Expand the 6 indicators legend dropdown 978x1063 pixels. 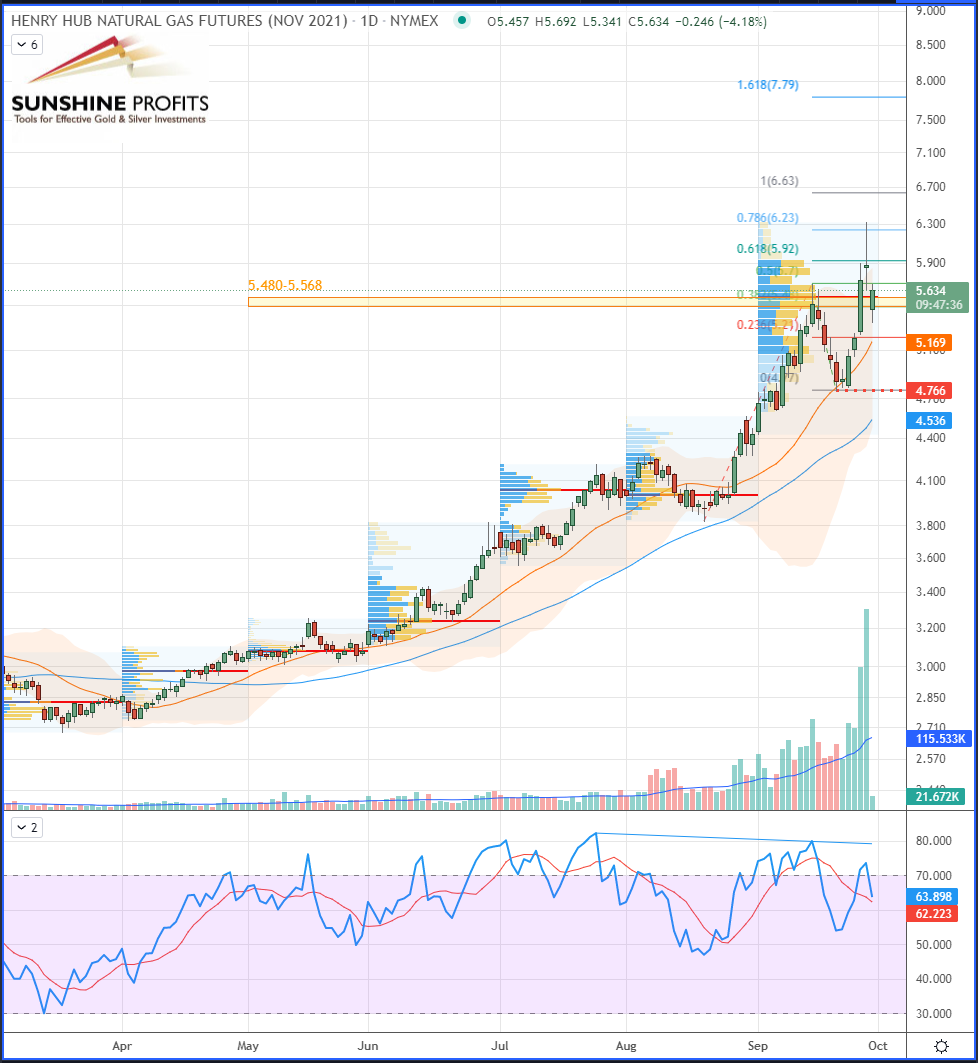pyautogui.click(x=28, y=45)
